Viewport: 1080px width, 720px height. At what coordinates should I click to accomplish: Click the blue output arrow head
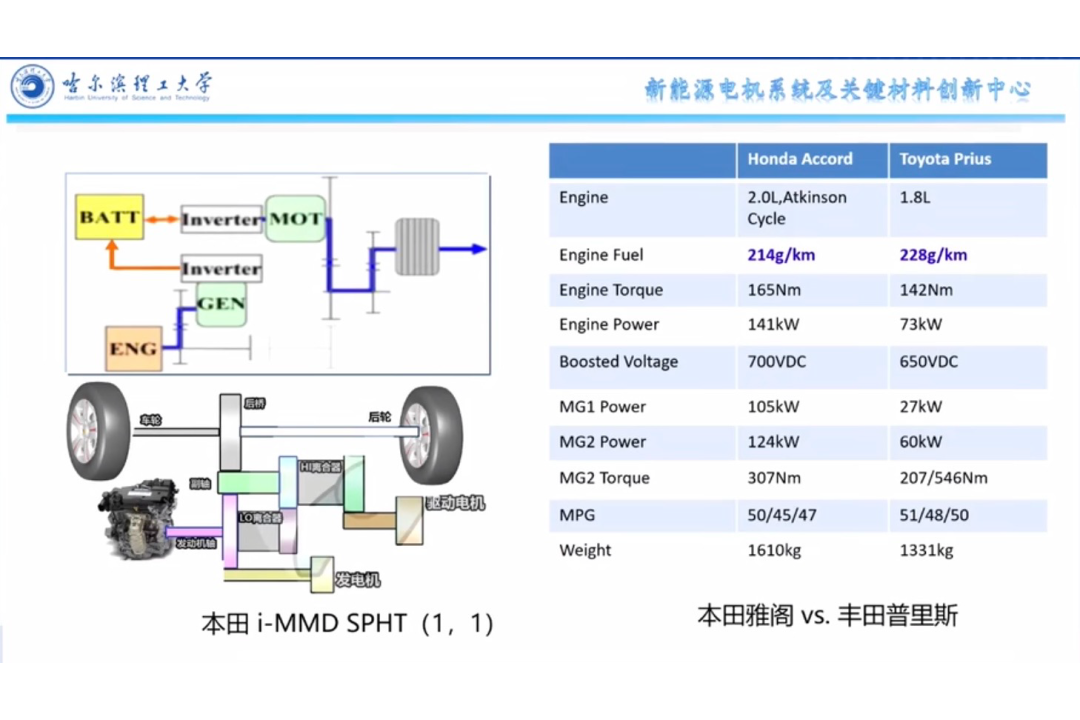479,249
